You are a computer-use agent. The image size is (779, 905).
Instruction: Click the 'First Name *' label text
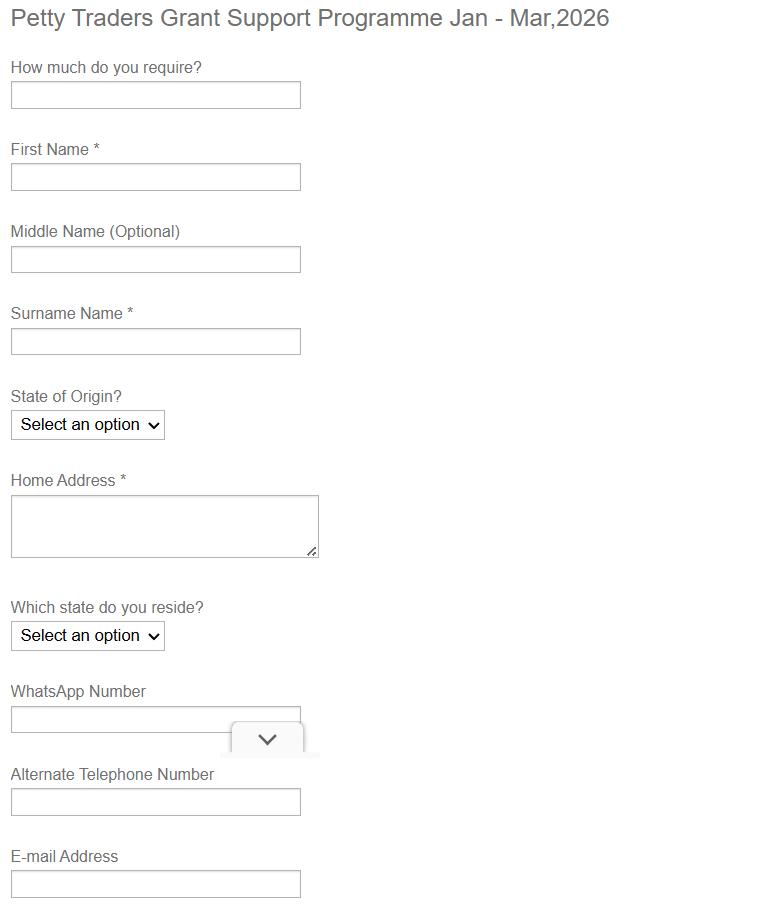point(55,149)
